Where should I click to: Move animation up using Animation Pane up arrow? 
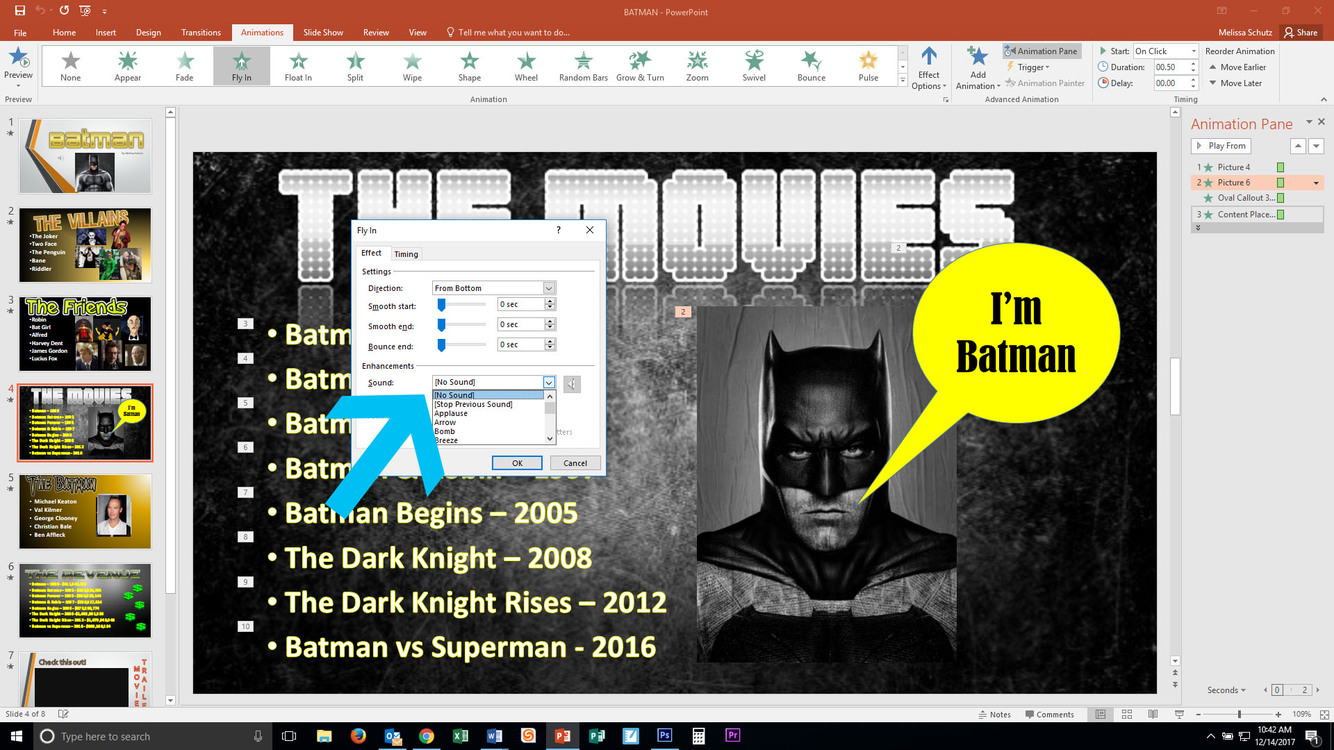[x=1298, y=146]
